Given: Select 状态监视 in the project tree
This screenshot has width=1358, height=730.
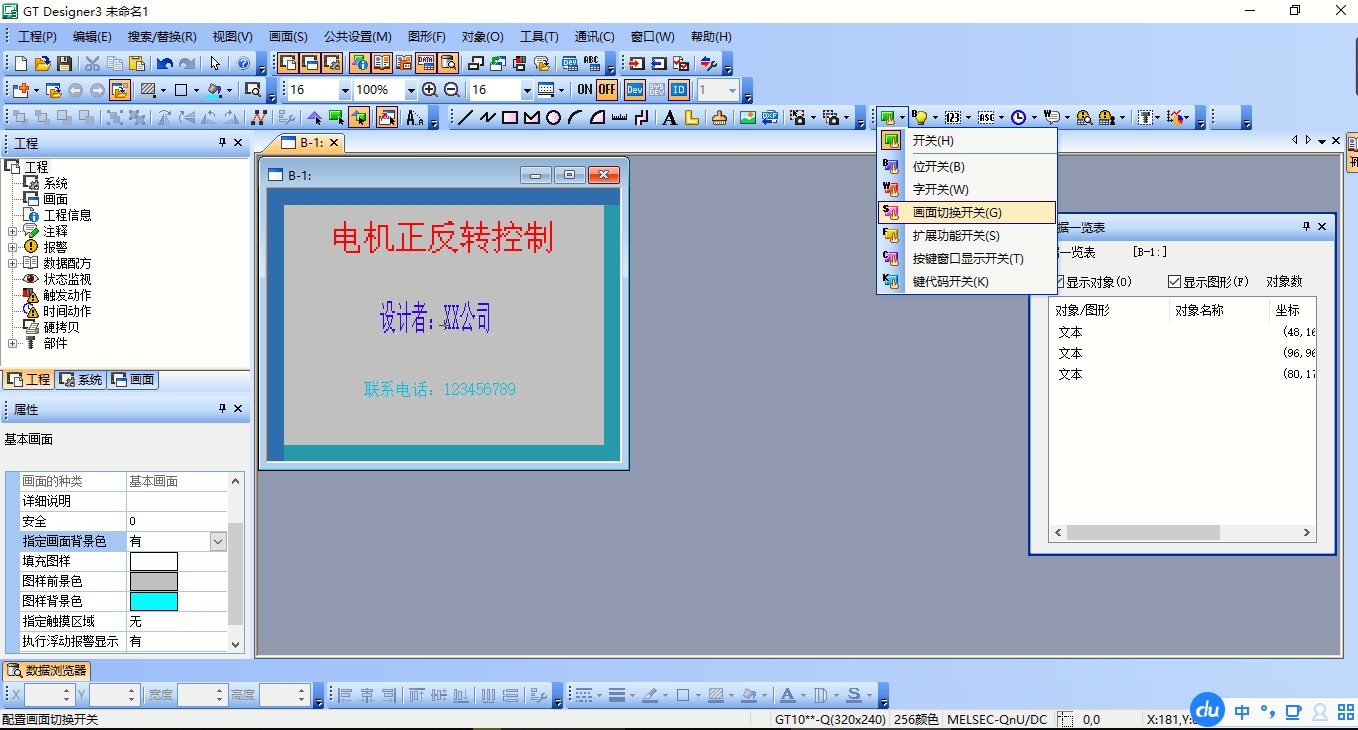Looking at the screenshot, I should pos(67,279).
